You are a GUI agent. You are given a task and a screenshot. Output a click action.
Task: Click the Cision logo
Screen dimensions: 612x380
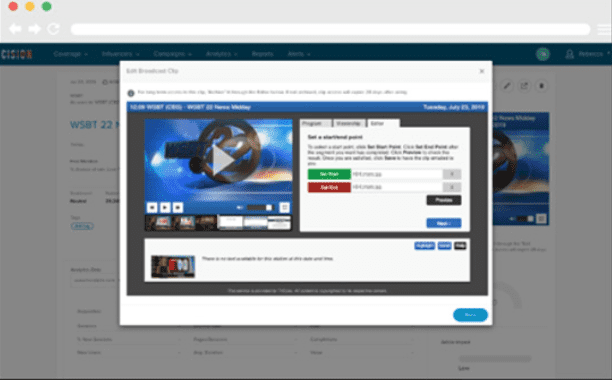16,54
